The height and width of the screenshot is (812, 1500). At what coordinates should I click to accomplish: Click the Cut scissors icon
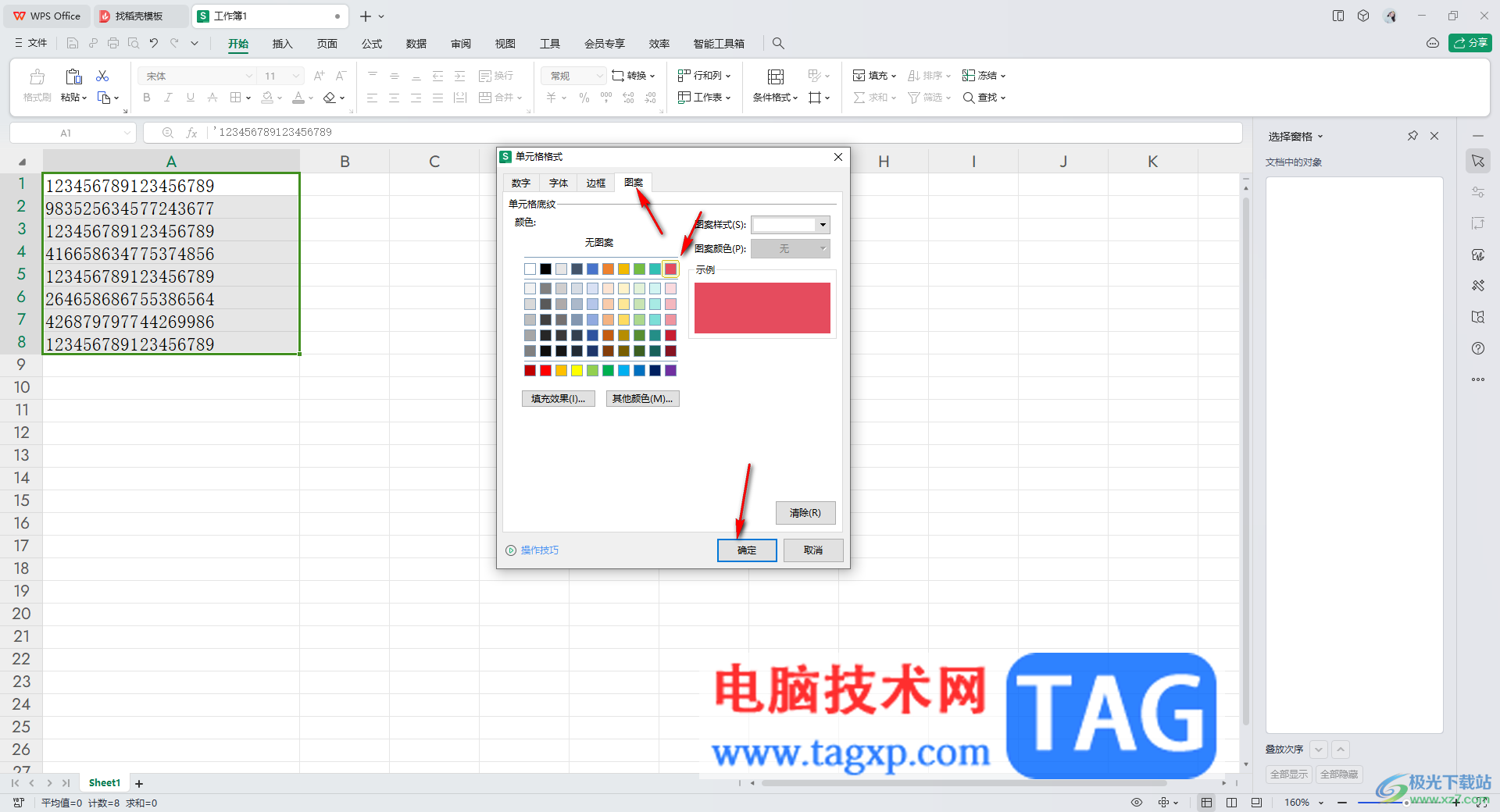(102, 76)
